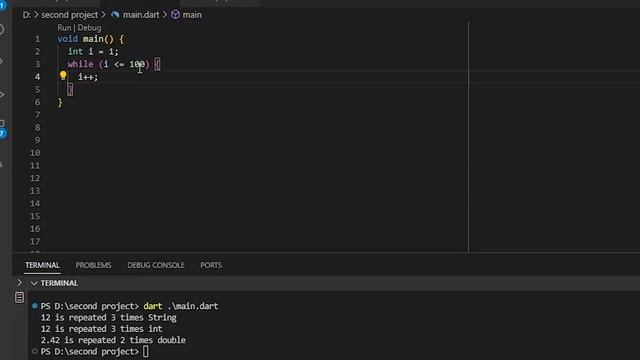
Task: Click the TERMINAL section header label
Action: click(x=59, y=283)
